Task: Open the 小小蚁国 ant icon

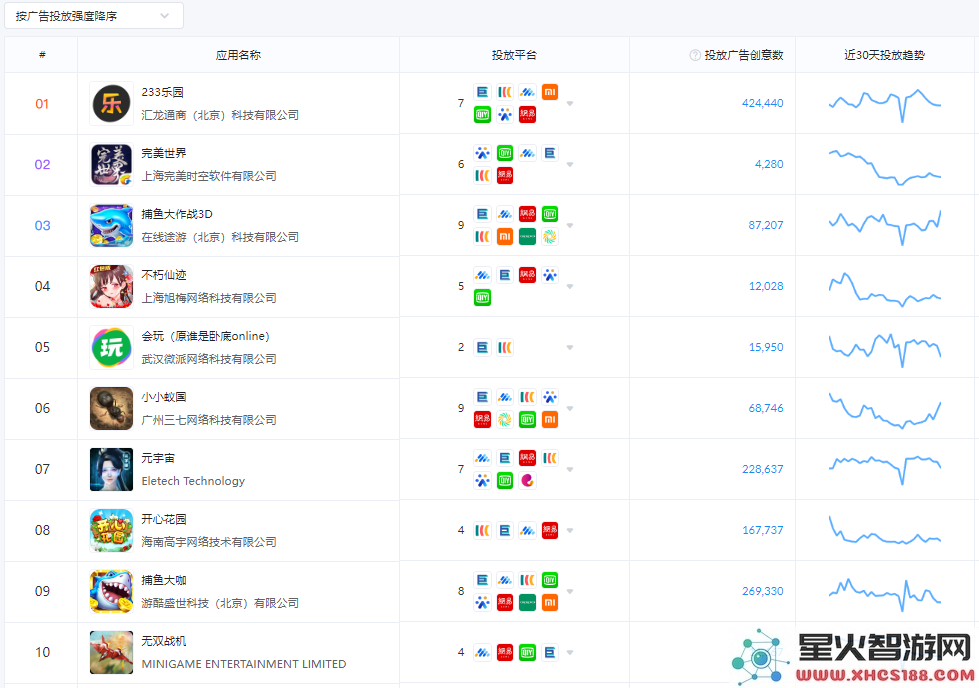Action: click(x=111, y=408)
